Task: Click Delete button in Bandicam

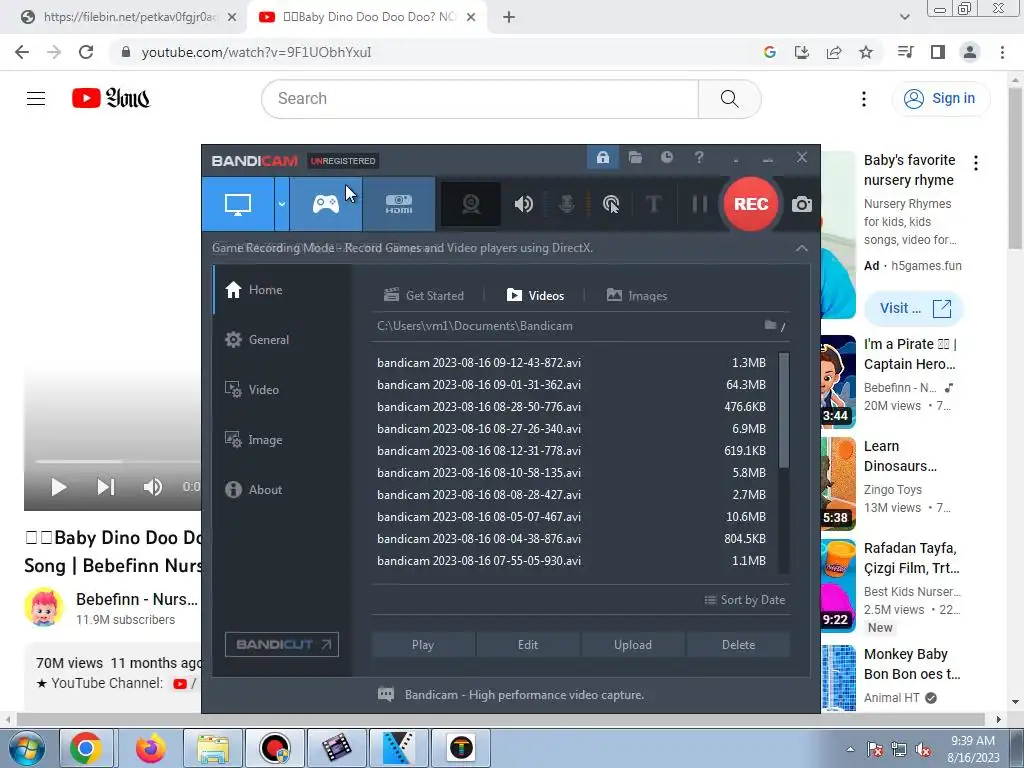Action: click(x=738, y=645)
